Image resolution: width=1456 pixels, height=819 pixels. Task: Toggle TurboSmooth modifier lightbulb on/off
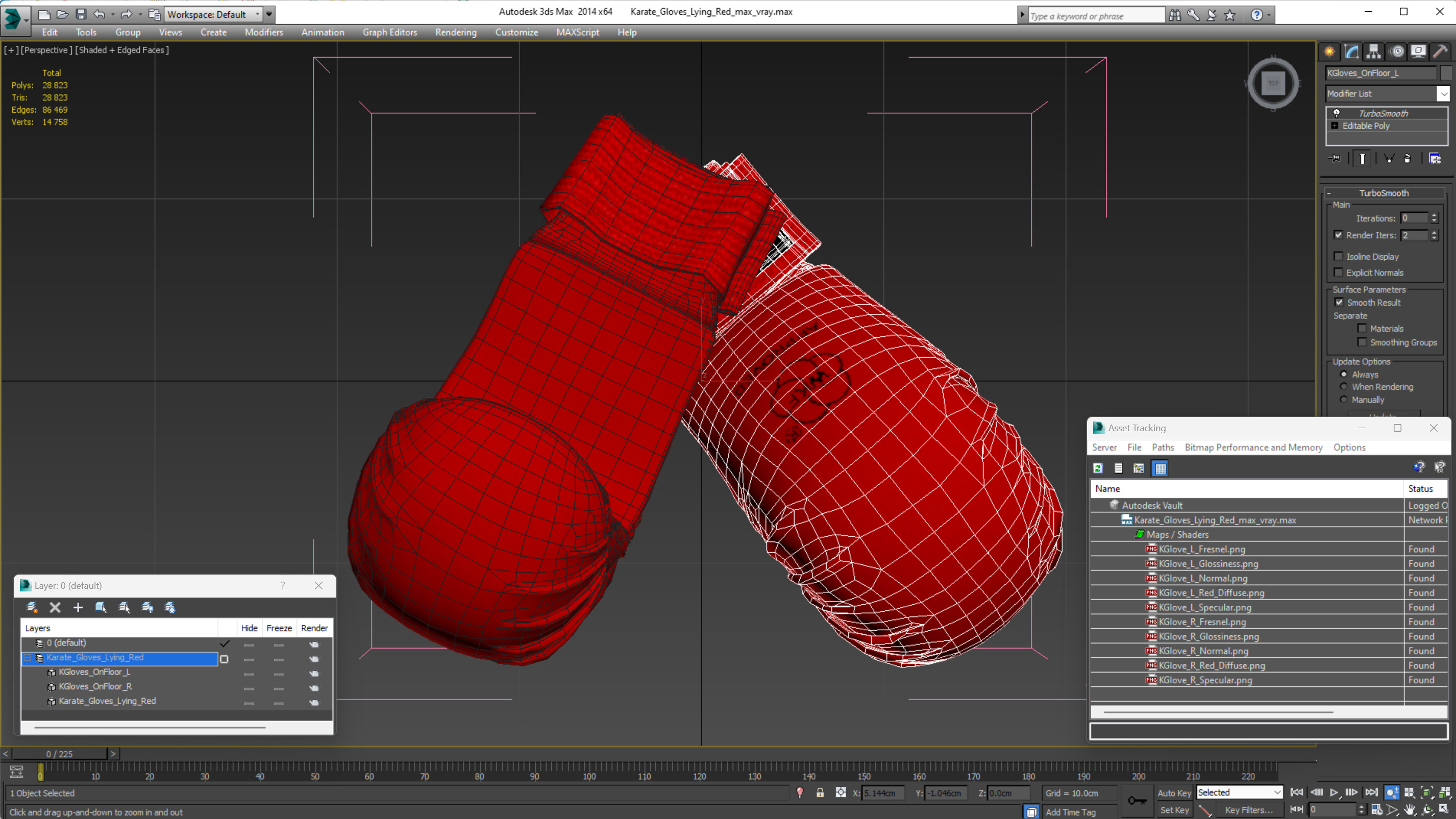[x=1336, y=113]
